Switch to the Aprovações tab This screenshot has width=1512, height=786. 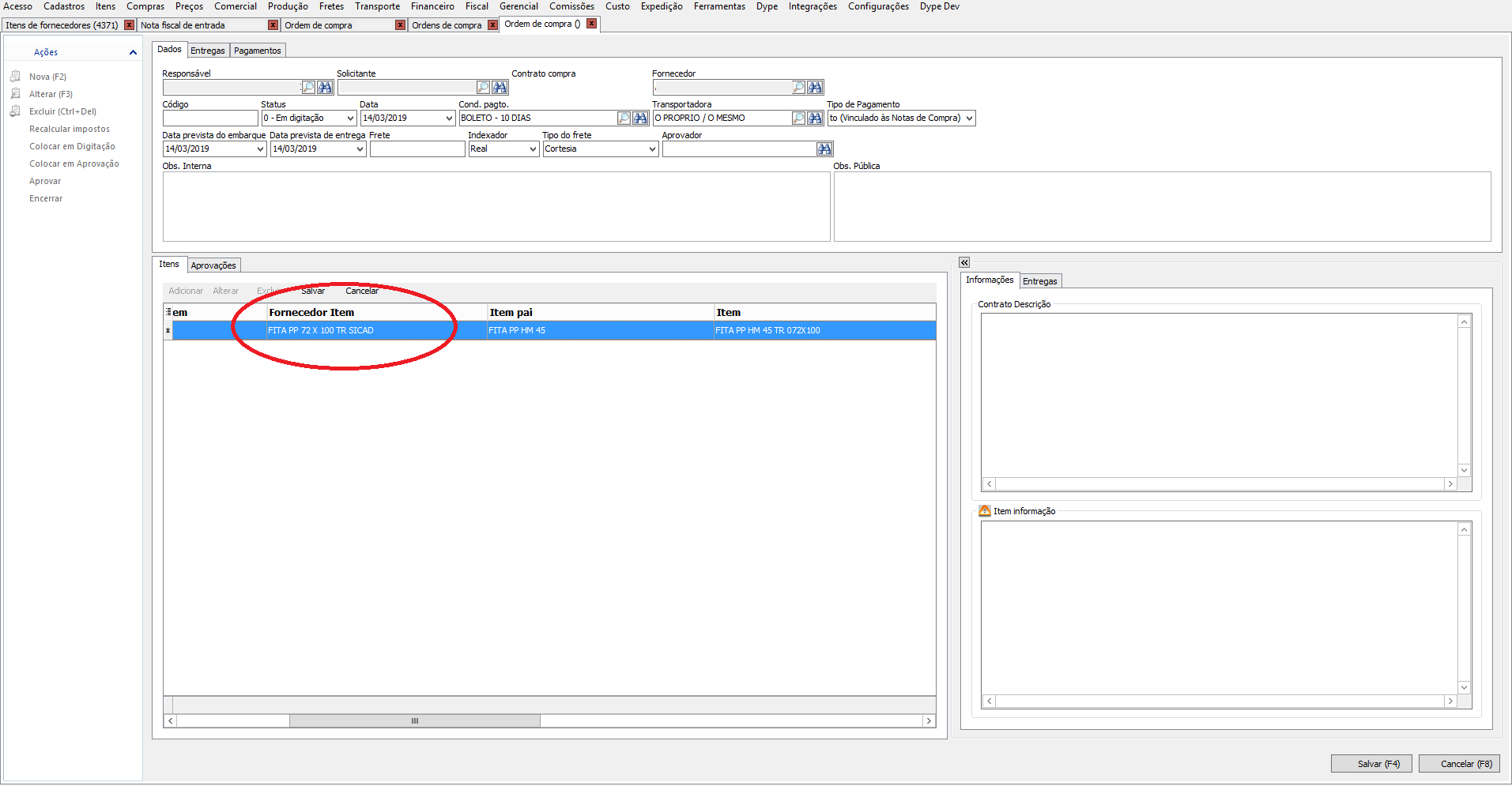point(213,265)
